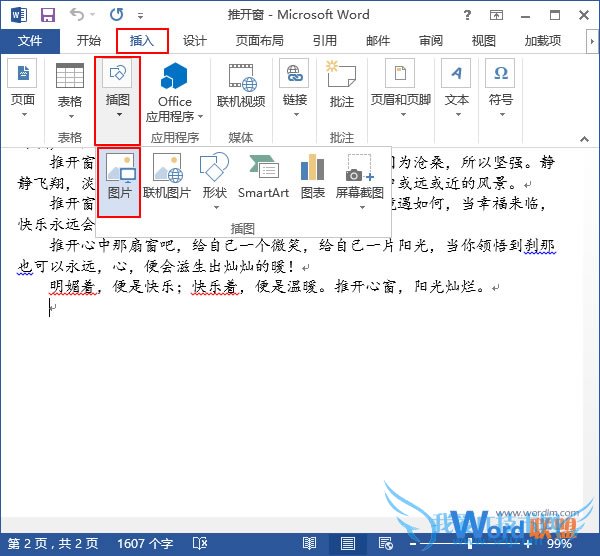Expand the 链接 links group
Screen dimensions: 600x556
click(x=295, y=89)
